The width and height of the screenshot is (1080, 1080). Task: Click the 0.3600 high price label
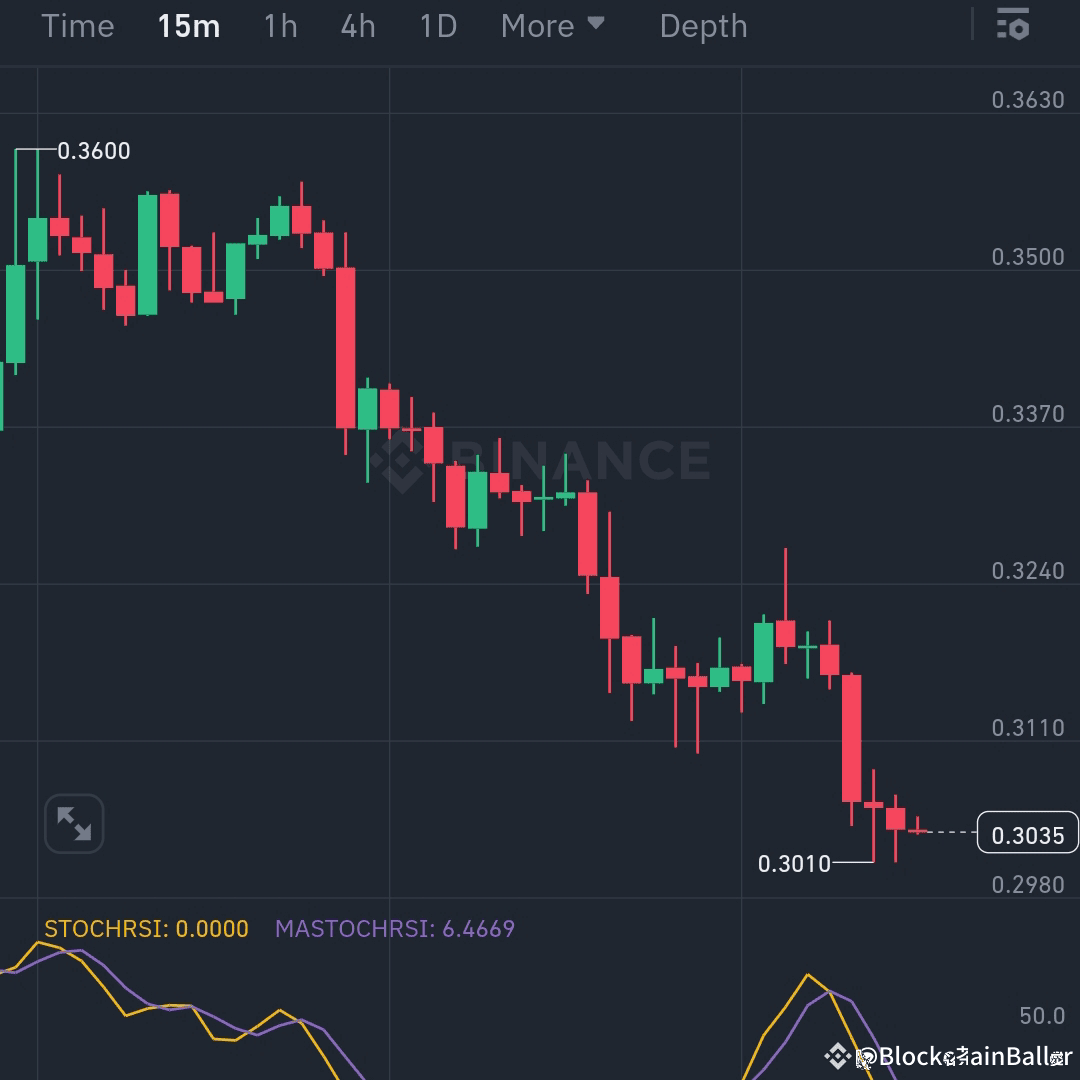(x=95, y=150)
